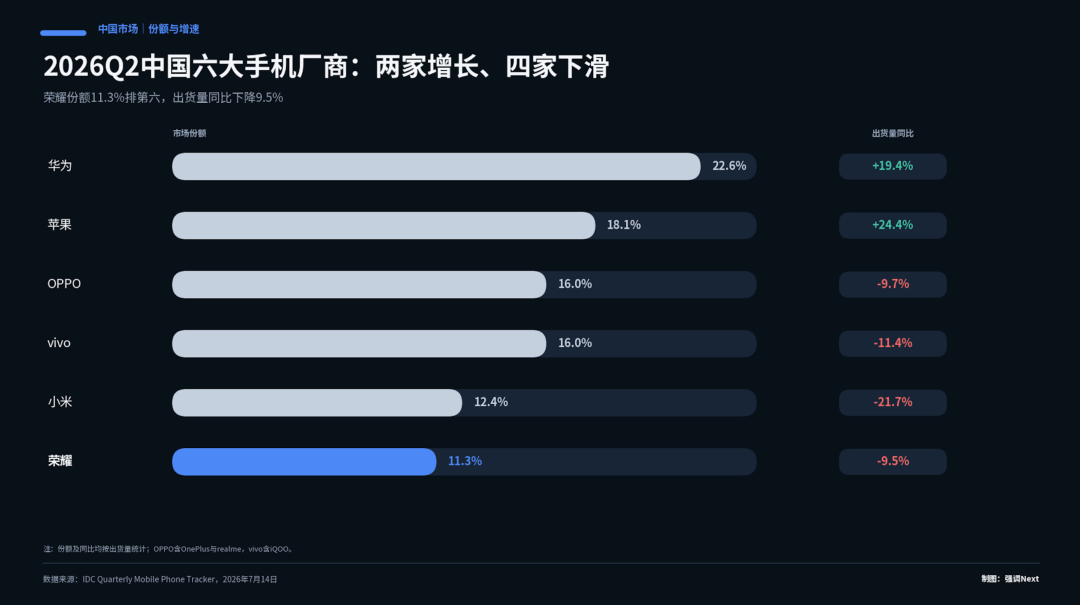1080x605 pixels.
Task: Click the -11.4% badge for vivo
Action: pos(893,343)
